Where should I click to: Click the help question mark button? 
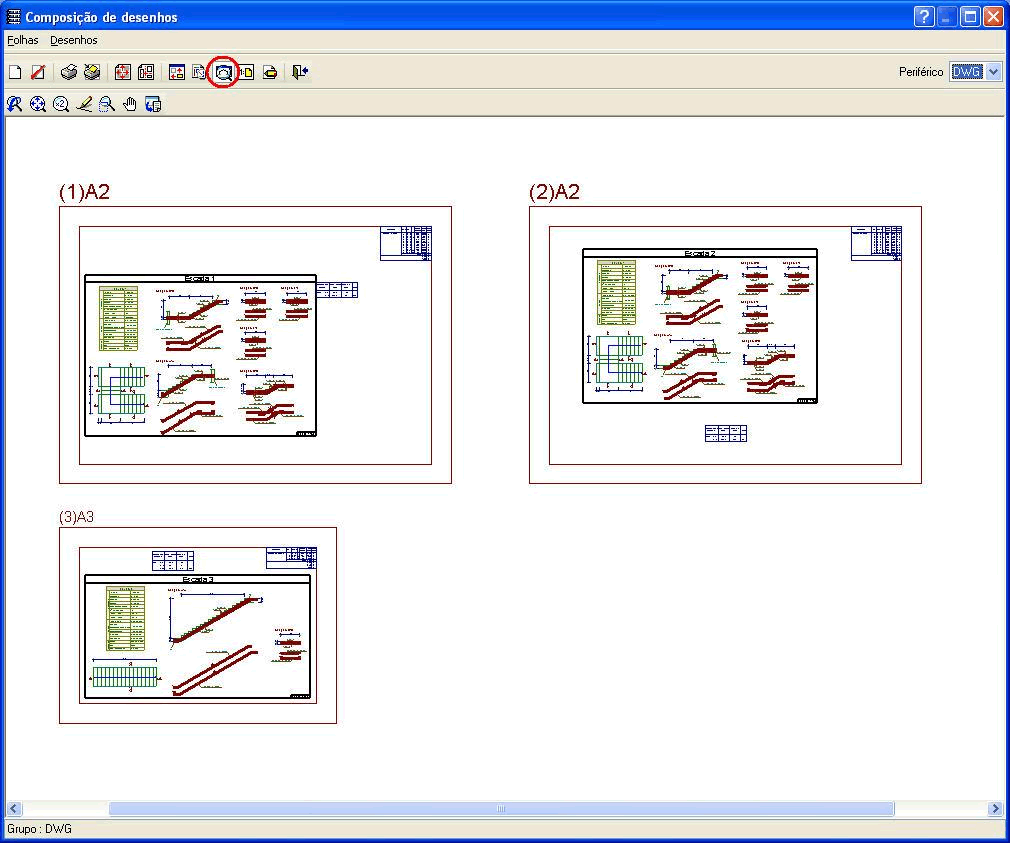click(924, 17)
